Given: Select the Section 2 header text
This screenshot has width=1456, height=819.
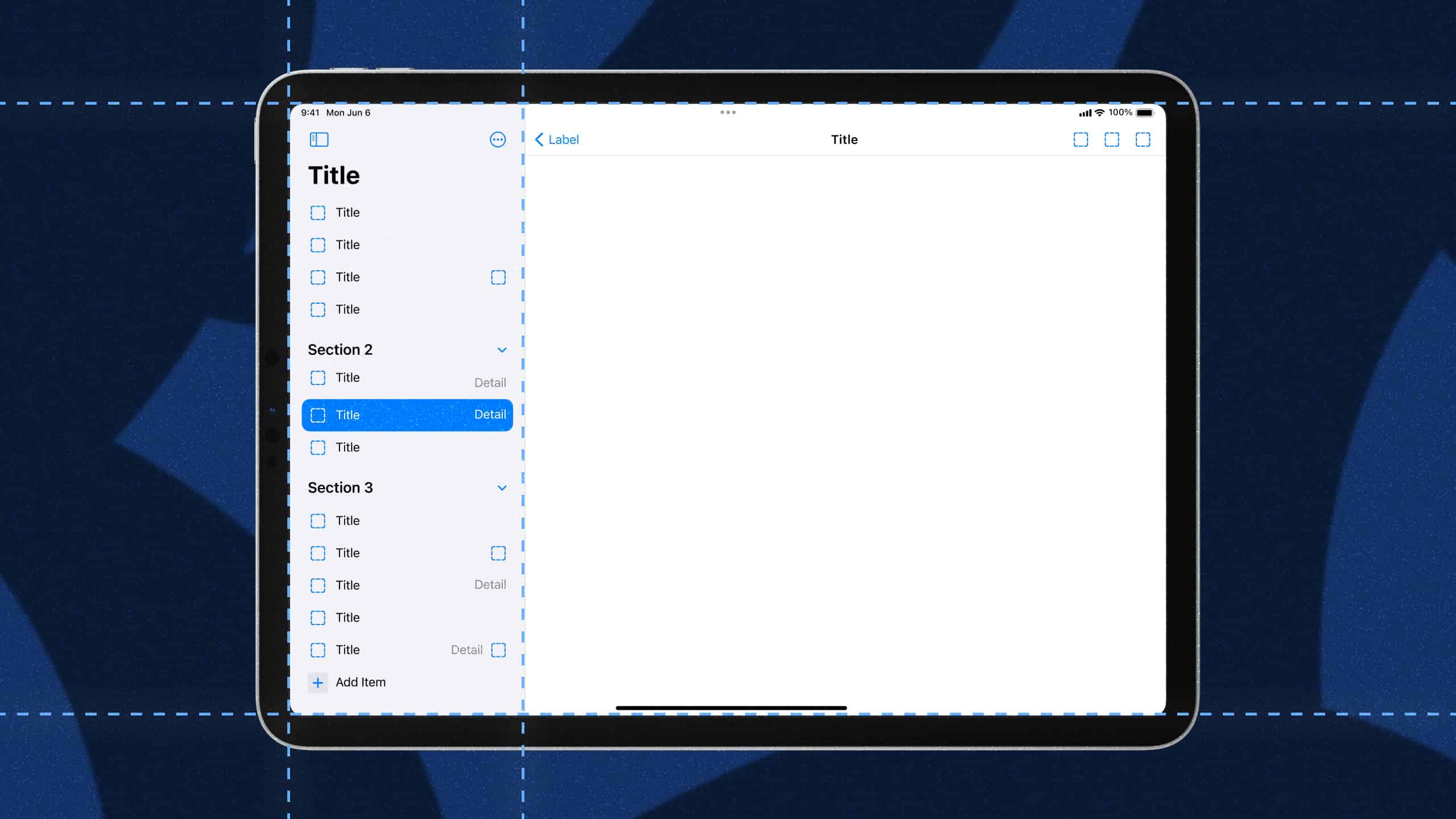Looking at the screenshot, I should 340,349.
